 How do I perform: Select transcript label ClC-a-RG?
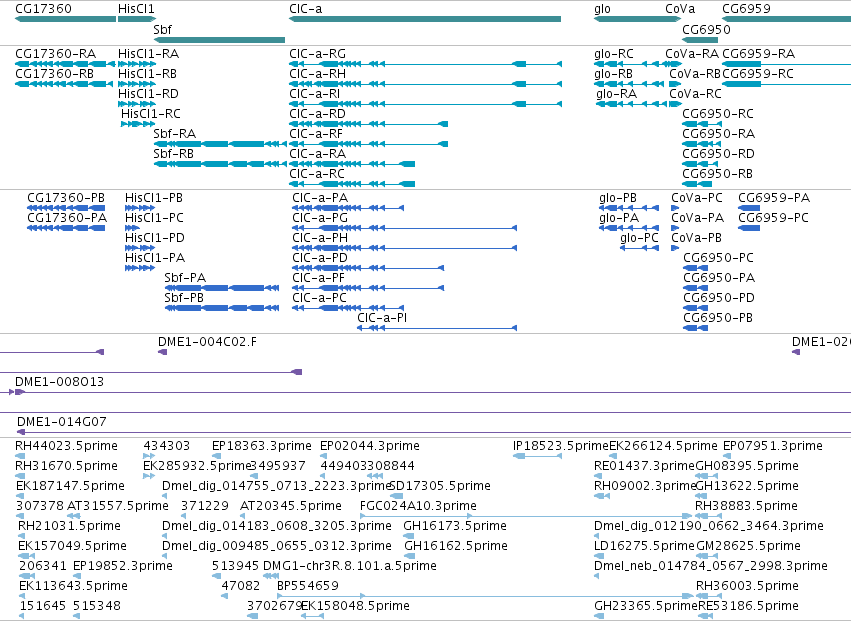(317, 54)
